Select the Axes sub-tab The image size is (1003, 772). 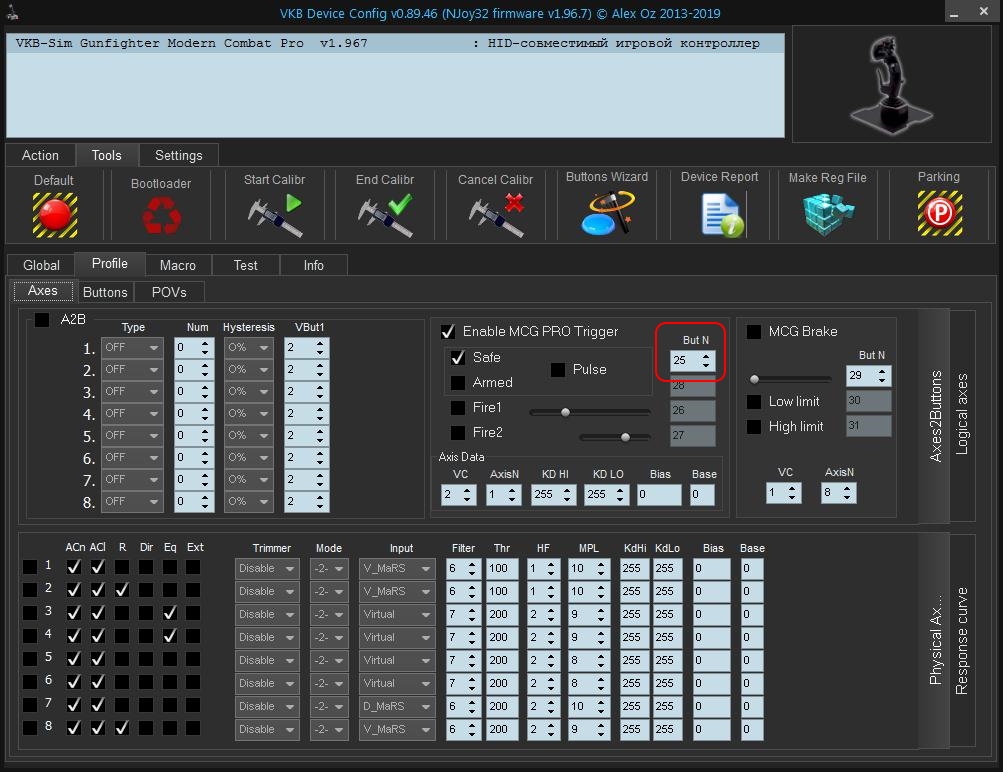[43, 290]
